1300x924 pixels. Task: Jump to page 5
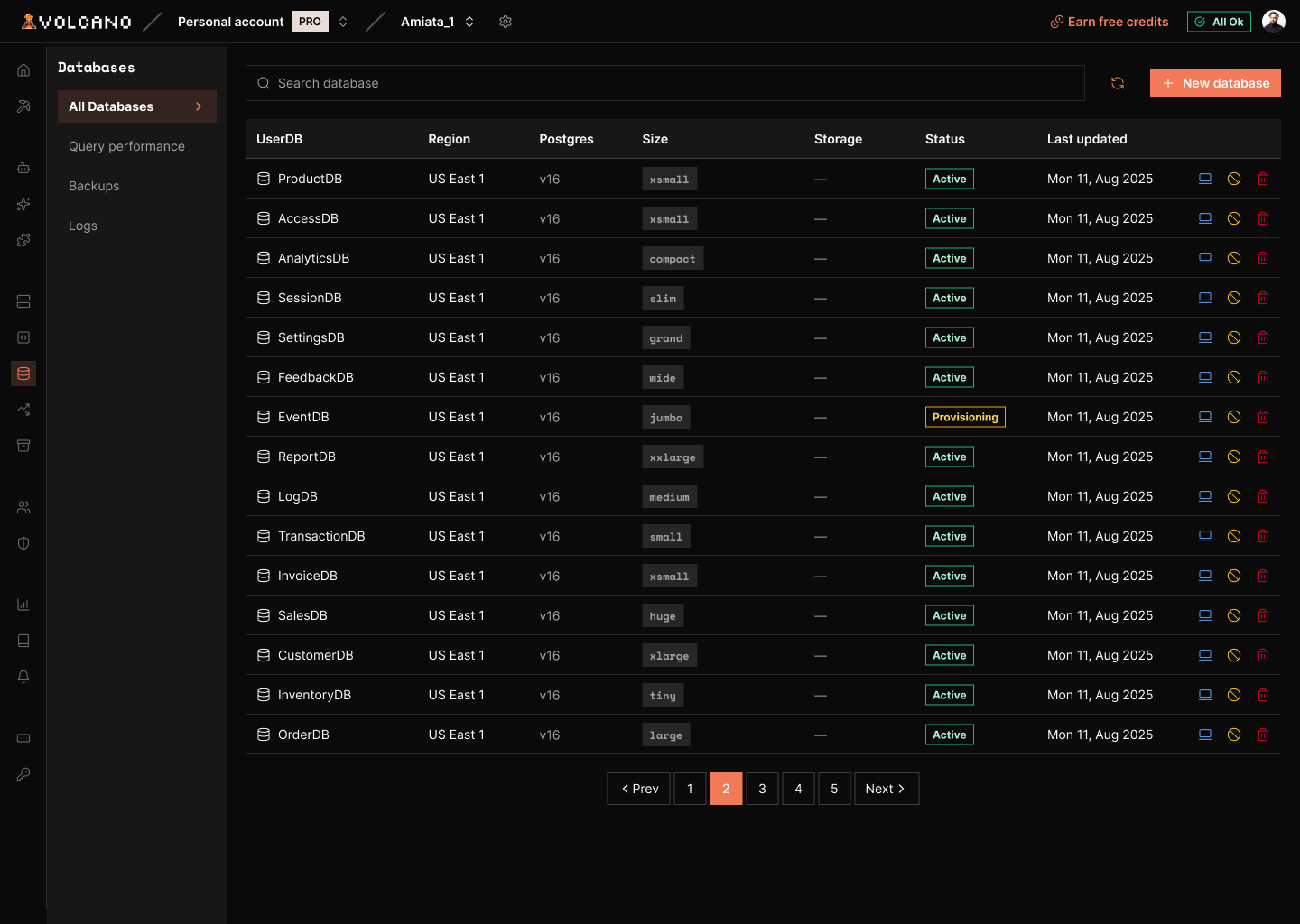point(834,789)
